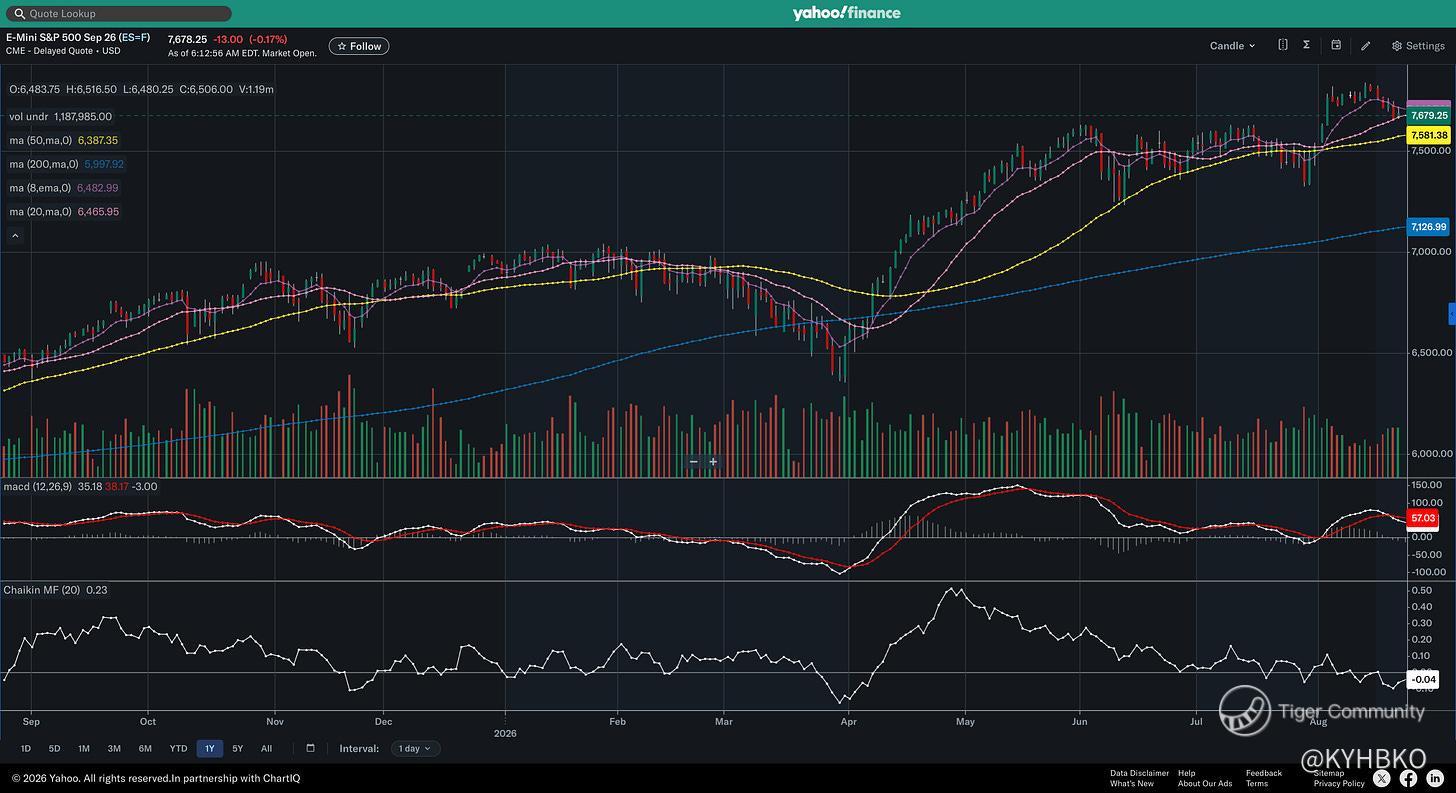Follow the E-Mini S&P 500 quote
Image resolution: width=1456 pixels, height=793 pixels.
[x=359, y=46]
